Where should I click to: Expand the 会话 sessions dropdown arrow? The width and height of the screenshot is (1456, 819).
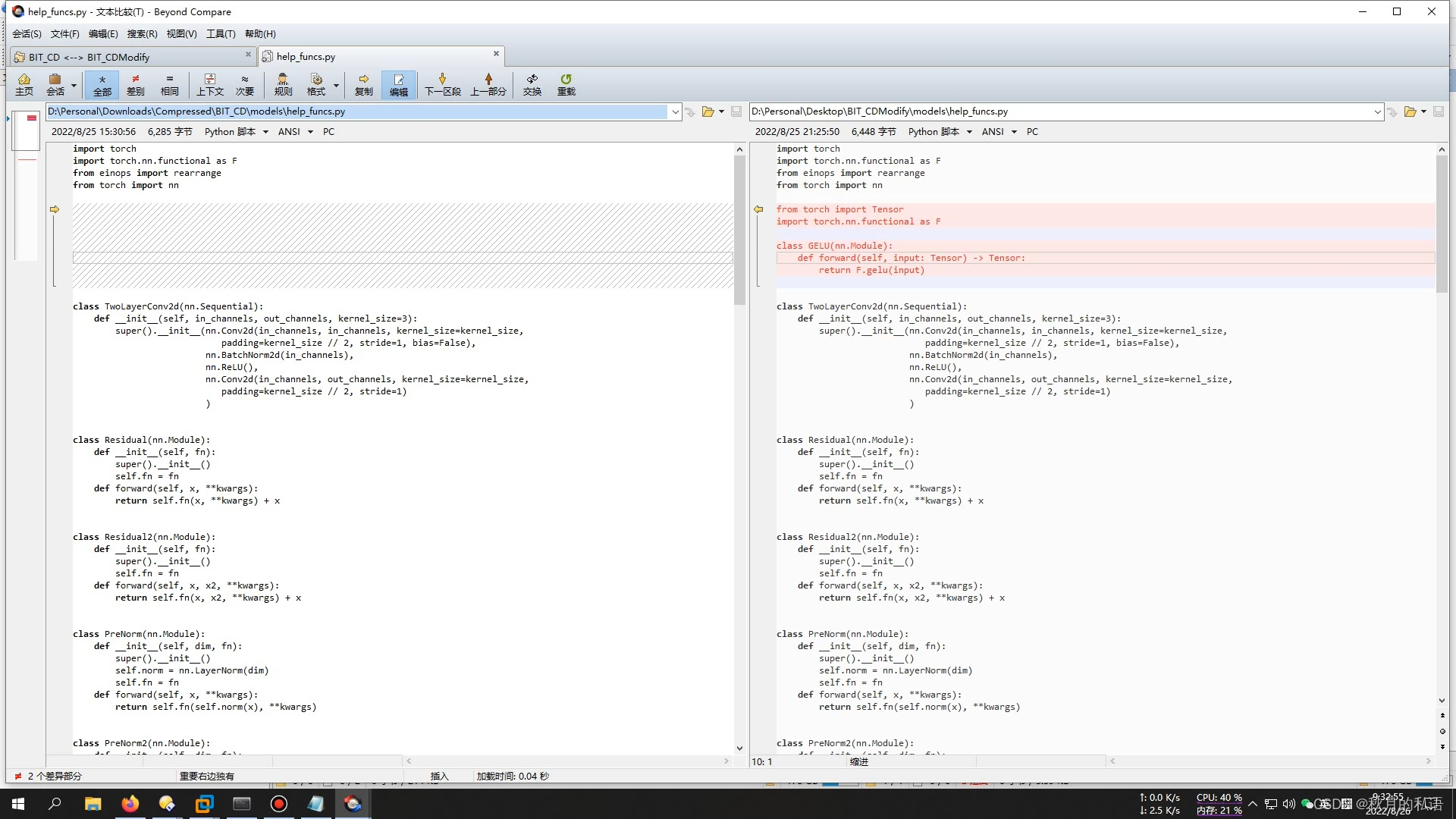[x=74, y=85]
